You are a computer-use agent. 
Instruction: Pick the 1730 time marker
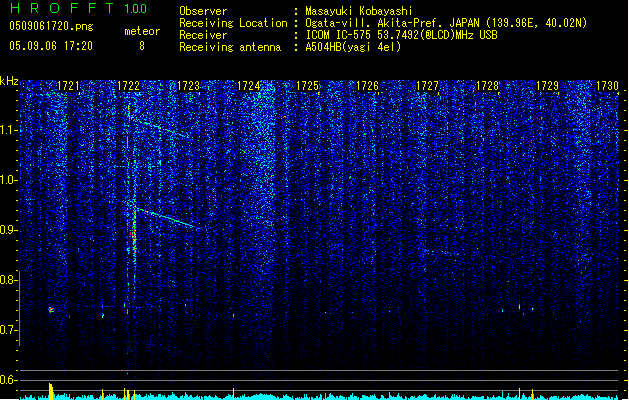coord(607,86)
